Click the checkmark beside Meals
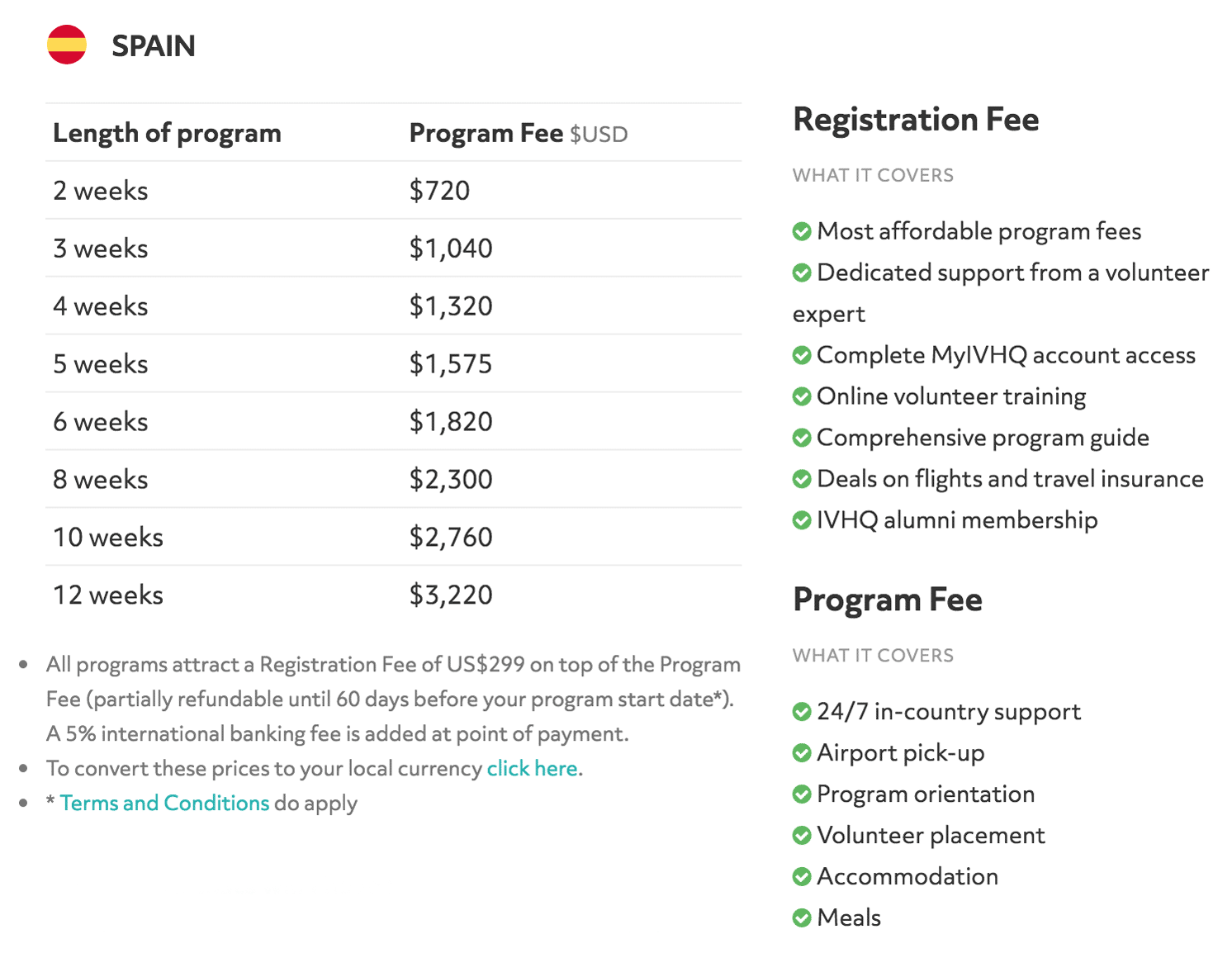Viewport: 1232px width, 953px height. point(802,918)
